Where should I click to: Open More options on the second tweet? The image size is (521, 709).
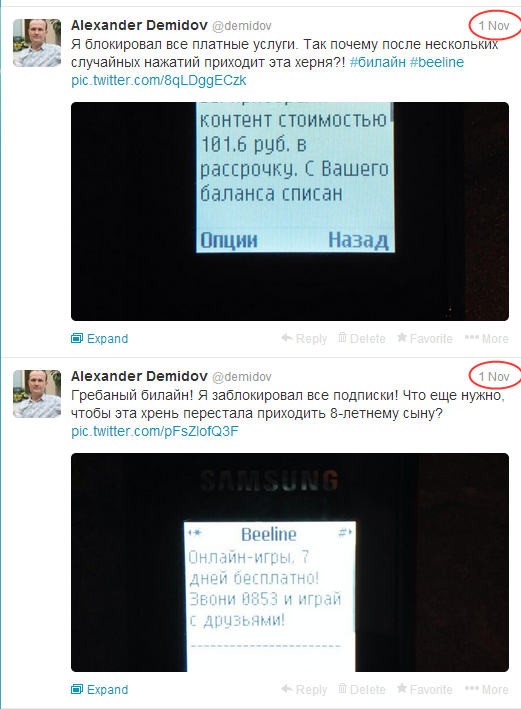(x=487, y=689)
